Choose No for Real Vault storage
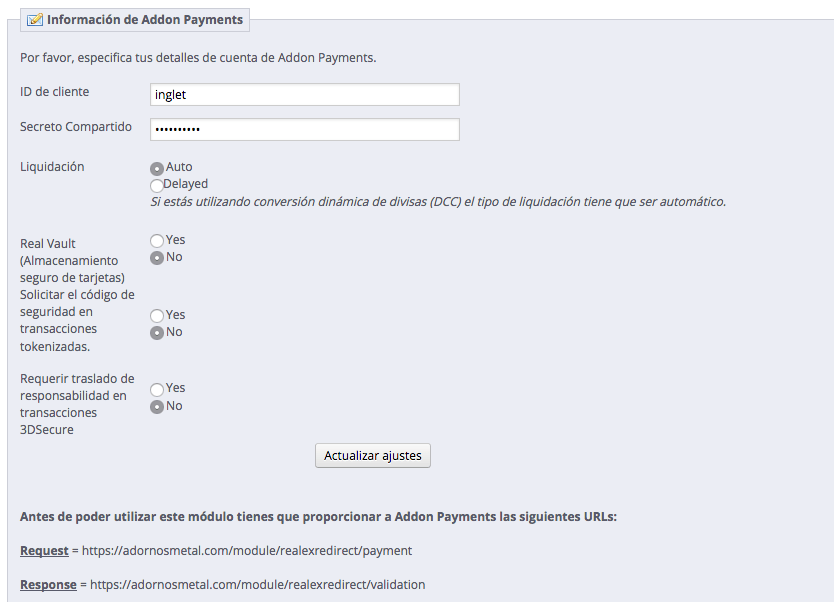 pyautogui.click(x=156, y=258)
